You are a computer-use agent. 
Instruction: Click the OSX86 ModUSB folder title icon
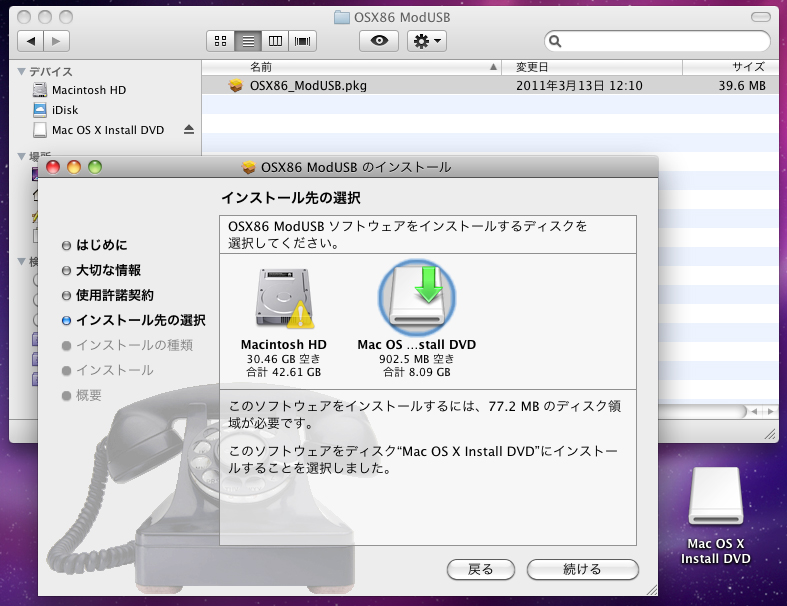click(342, 18)
